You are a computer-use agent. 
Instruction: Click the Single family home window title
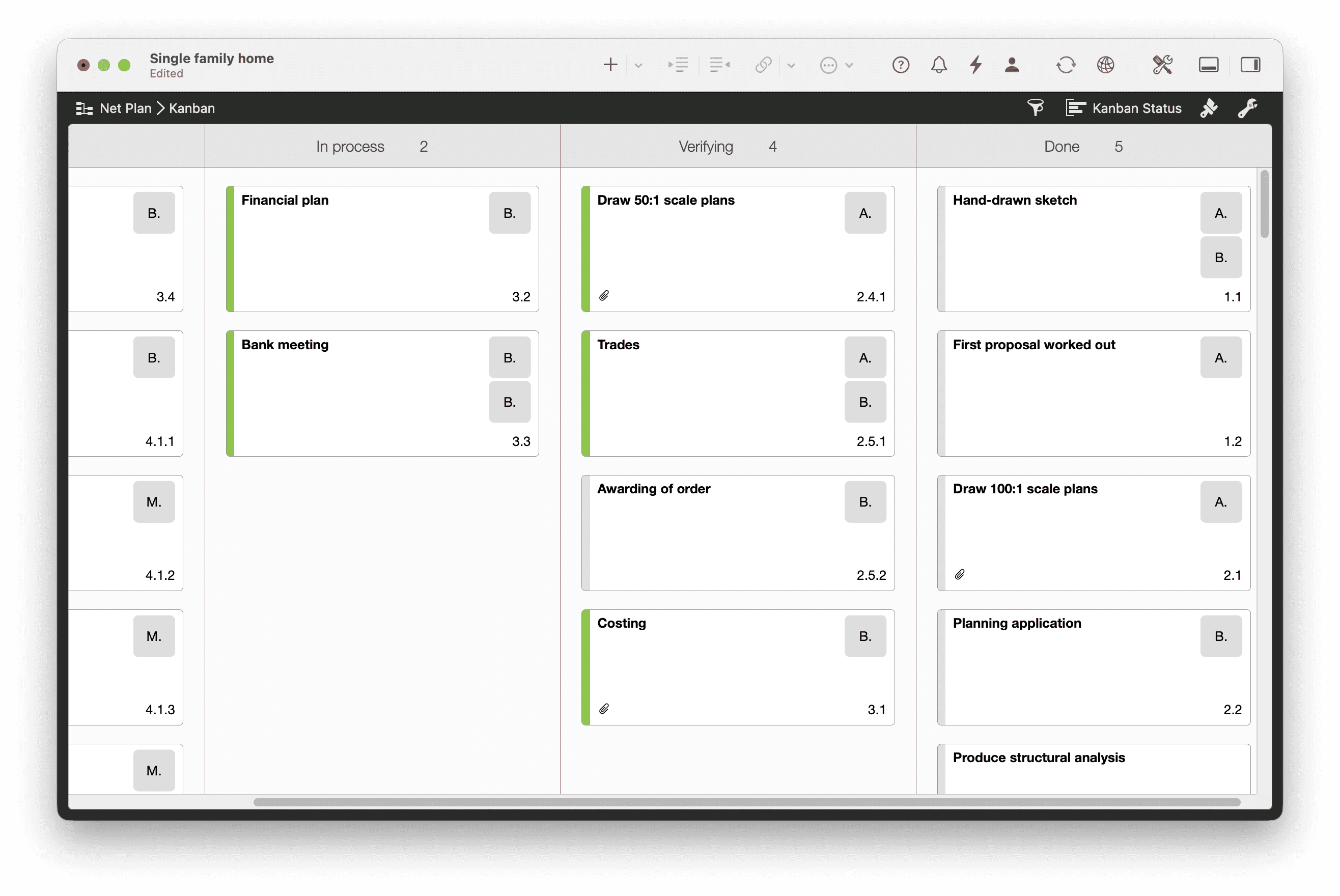tap(211, 58)
